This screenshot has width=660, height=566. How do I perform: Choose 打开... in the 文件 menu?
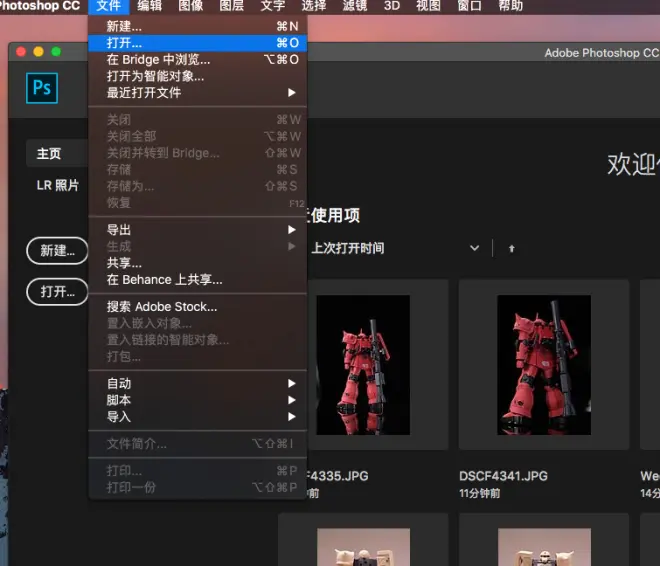197,43
